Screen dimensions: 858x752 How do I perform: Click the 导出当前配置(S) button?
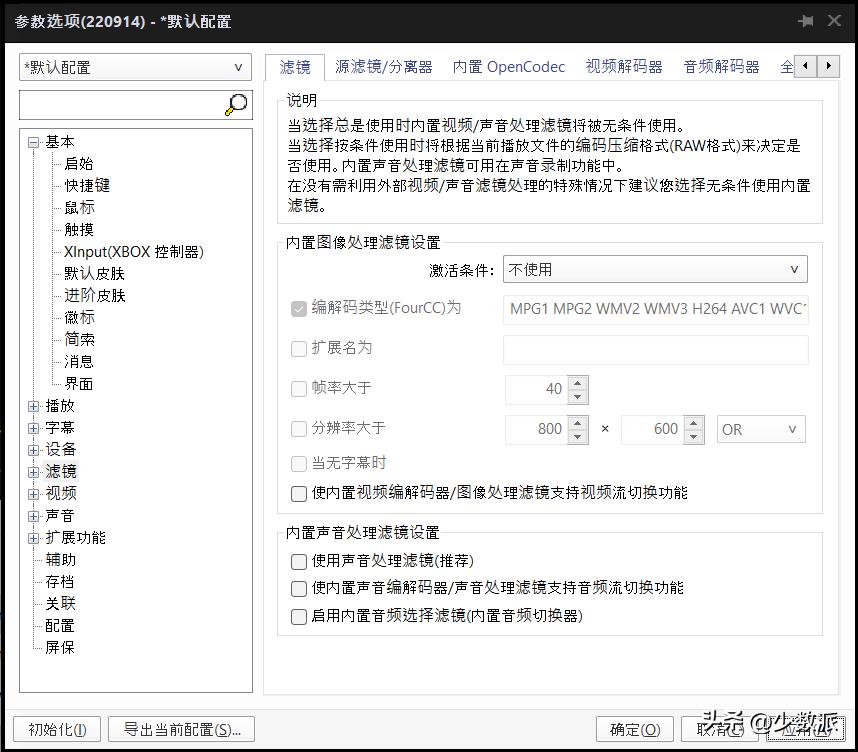(x=180, y=729)
